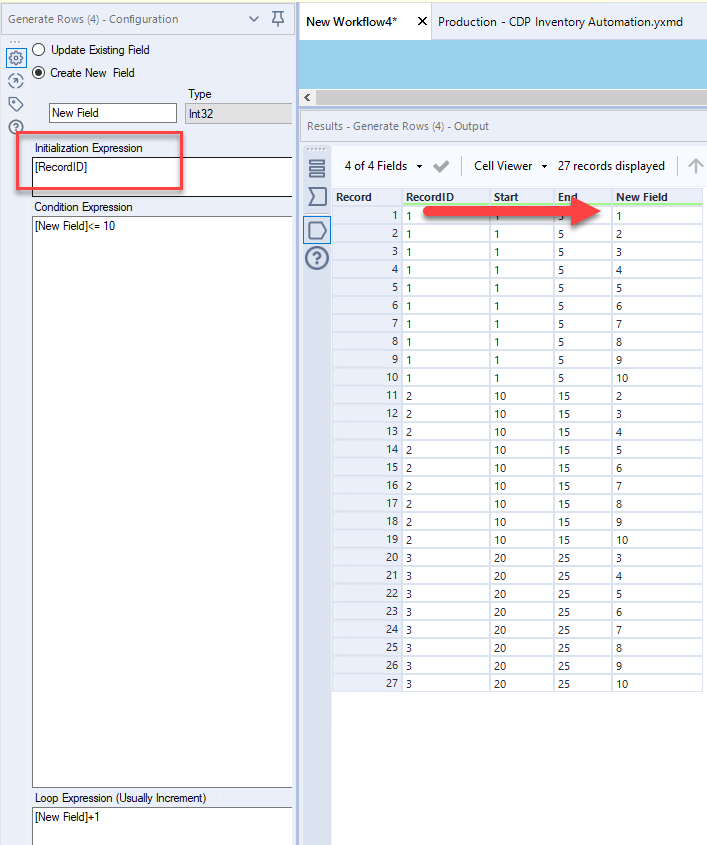707x845 pixels.
Task: Click the End column header
Action: (583, 197)
